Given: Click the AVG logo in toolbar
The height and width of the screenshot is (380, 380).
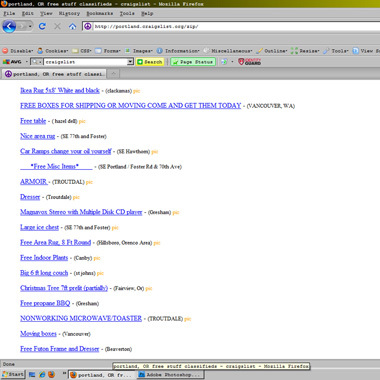Looking at the screenshot, I should pos(12,62).
